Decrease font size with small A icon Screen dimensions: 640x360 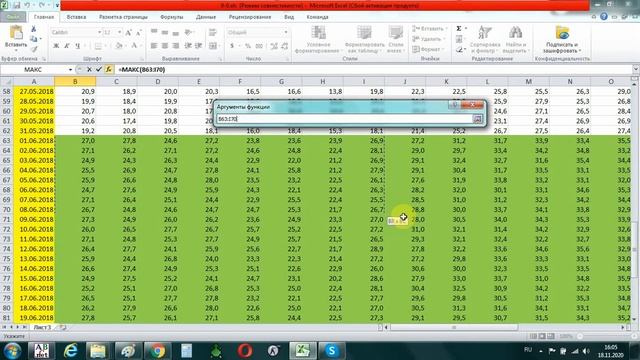coord(139,32)
